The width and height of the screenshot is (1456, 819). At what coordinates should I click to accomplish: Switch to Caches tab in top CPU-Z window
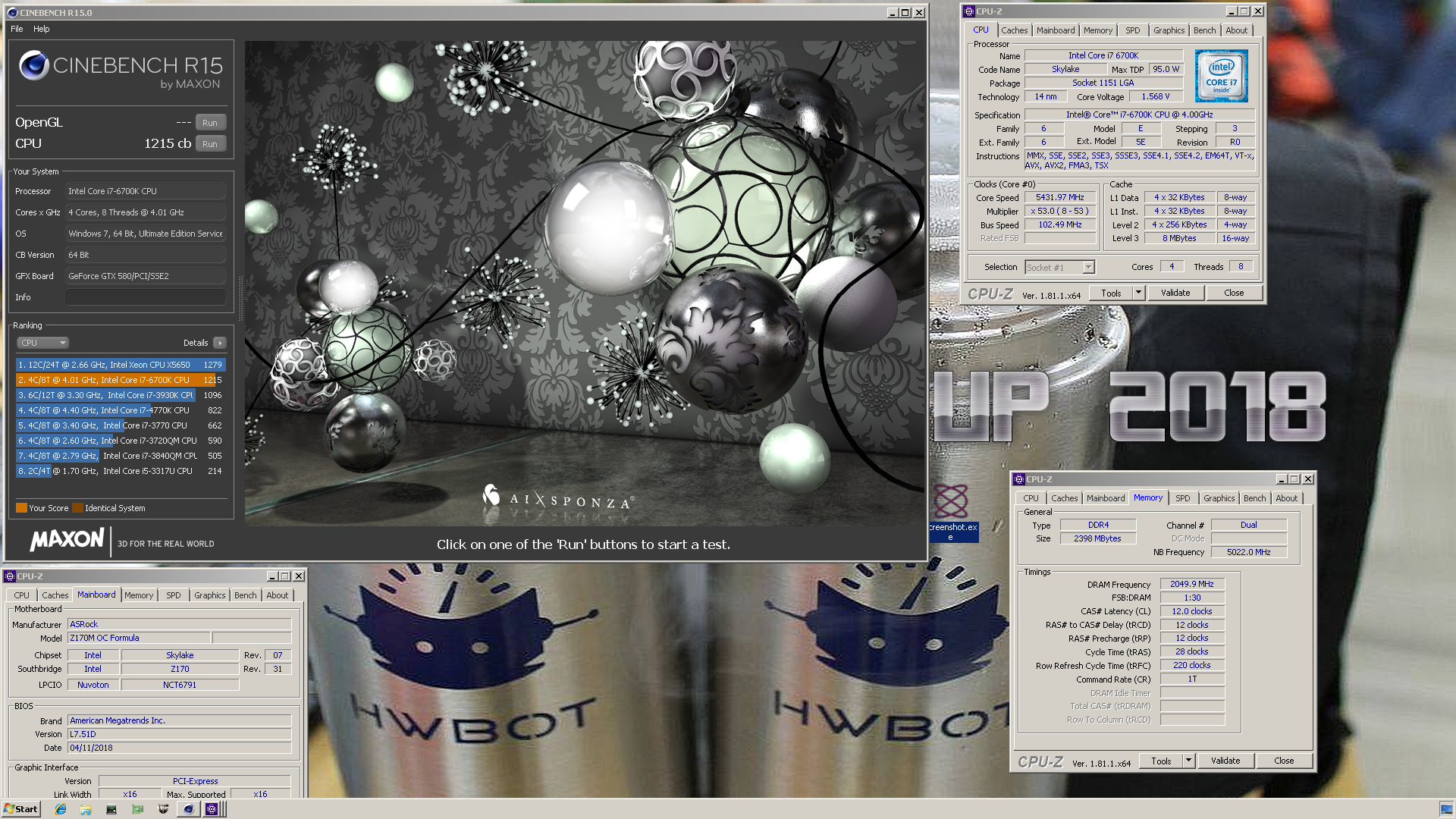(x=1014, y=30)
